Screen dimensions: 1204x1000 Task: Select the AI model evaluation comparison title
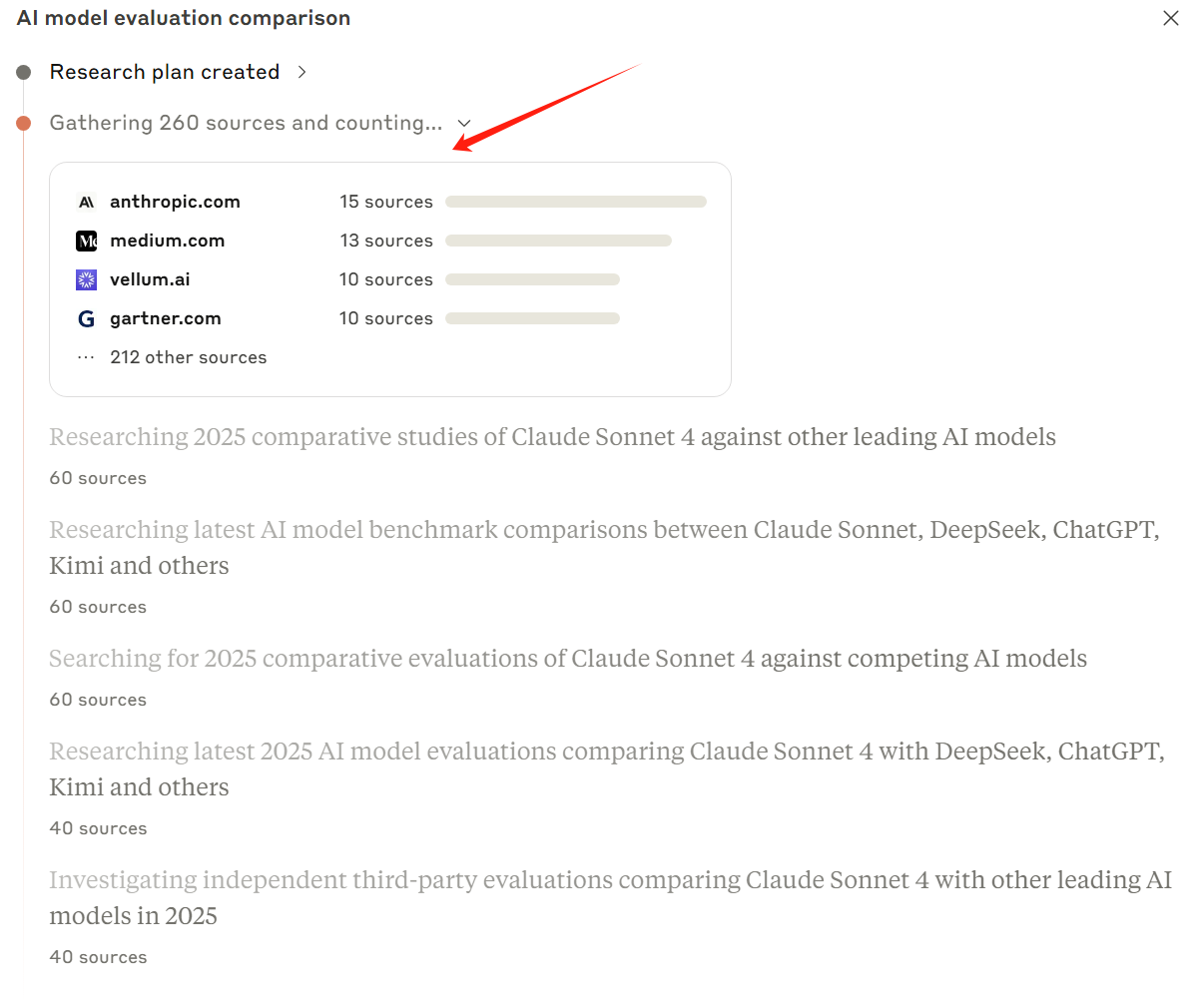click(183, 18)
